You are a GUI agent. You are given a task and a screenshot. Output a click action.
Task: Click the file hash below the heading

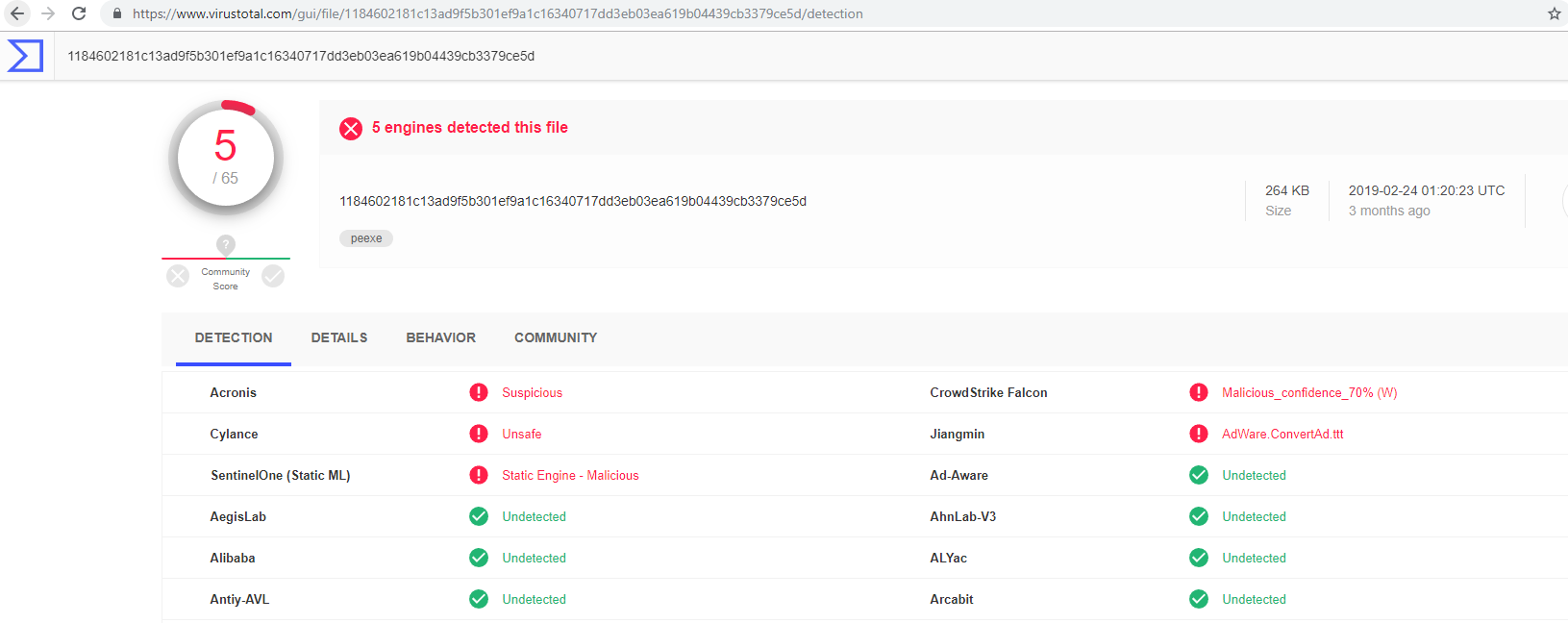[x=573, y=201]
